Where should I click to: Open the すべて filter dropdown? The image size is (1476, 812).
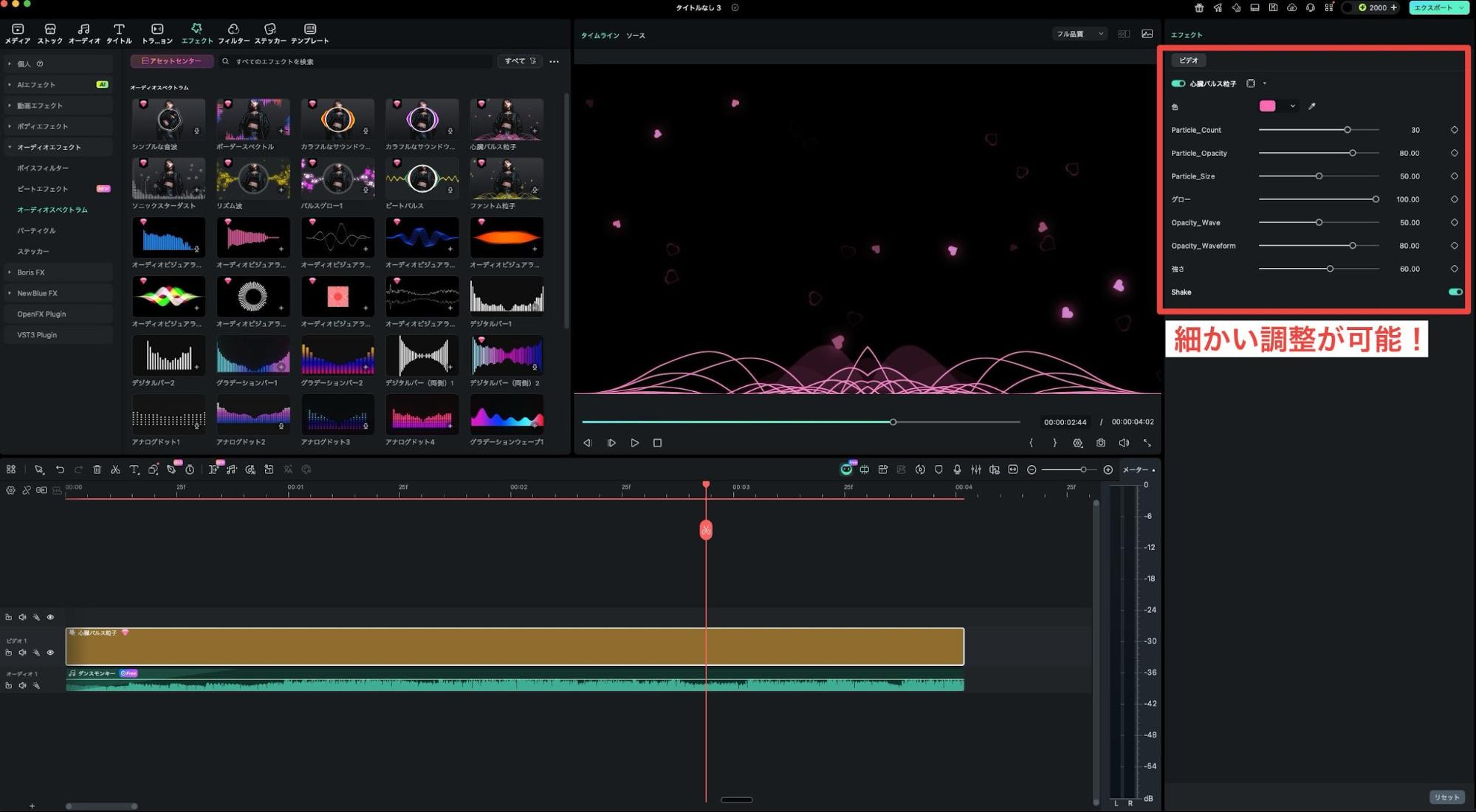520,61
